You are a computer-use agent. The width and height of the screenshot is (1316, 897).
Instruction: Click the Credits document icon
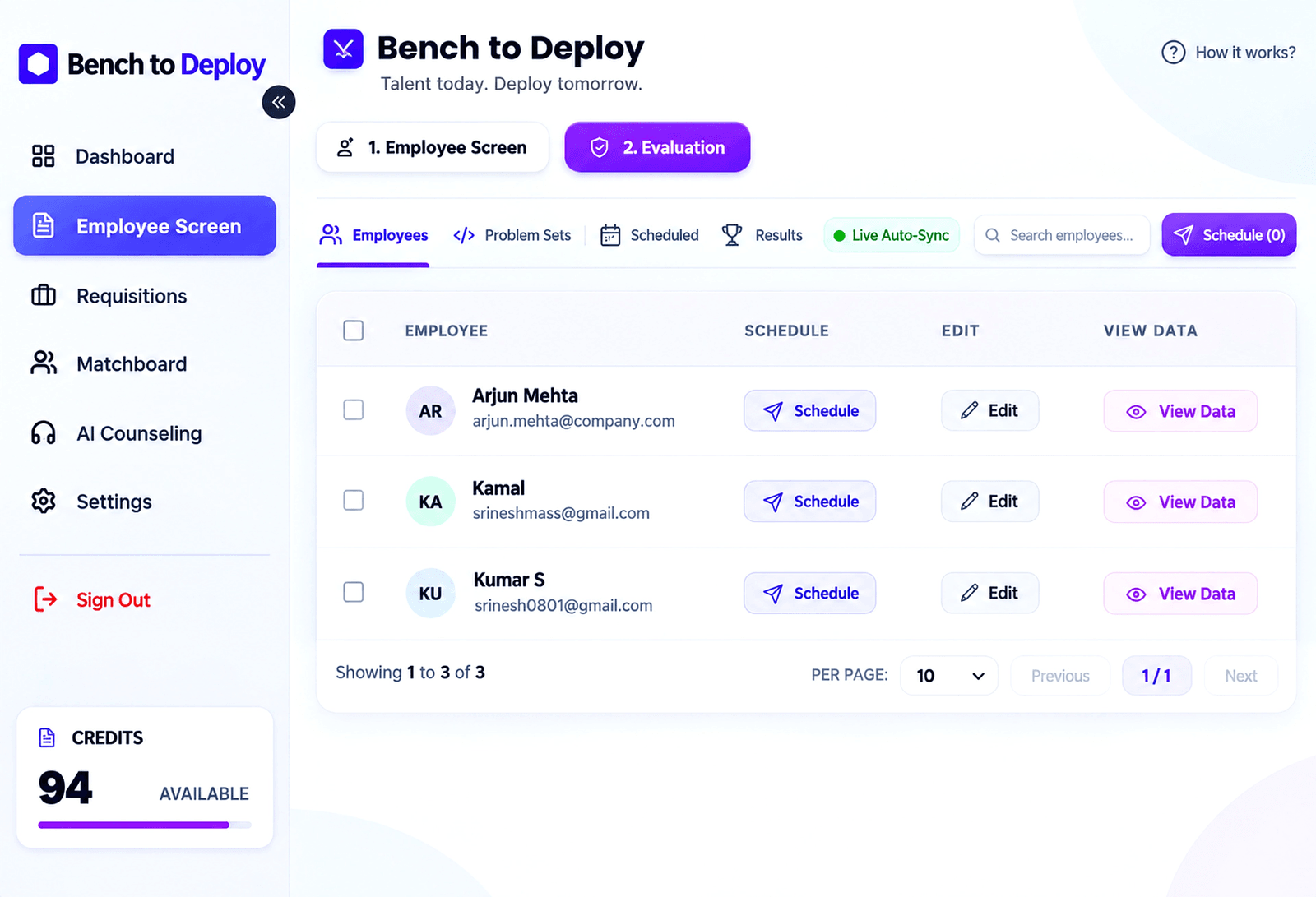pos(47,737)
